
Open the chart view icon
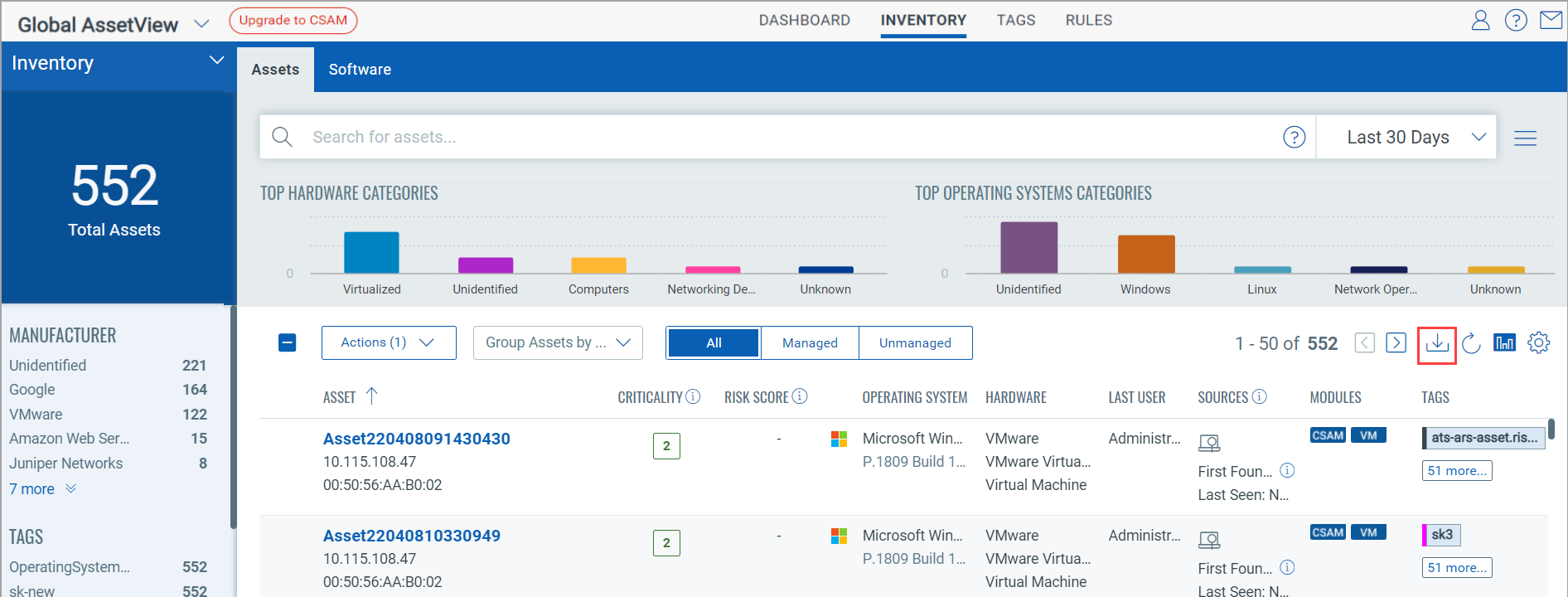pyautogui.click(x=1504, y=343)
